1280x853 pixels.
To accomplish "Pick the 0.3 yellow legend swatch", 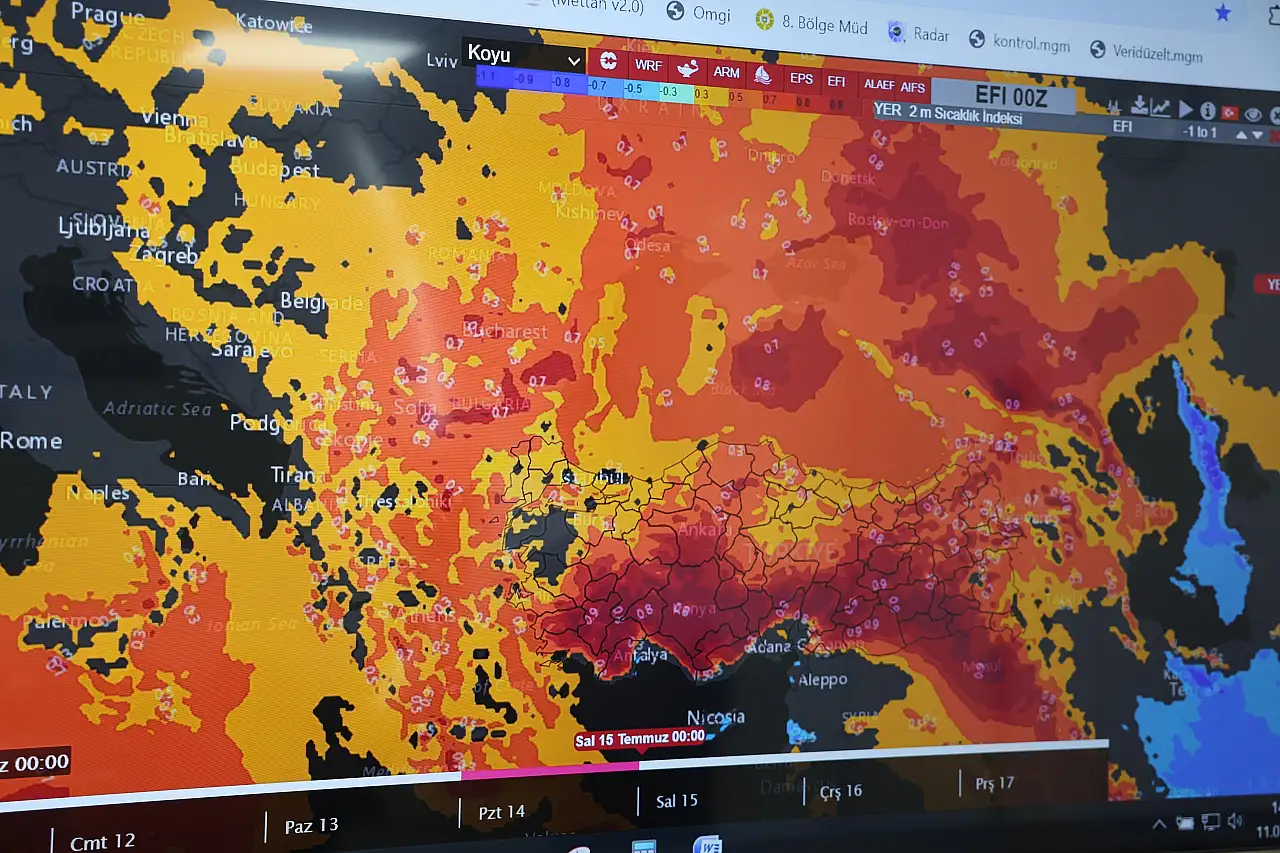I will point(711,94).
